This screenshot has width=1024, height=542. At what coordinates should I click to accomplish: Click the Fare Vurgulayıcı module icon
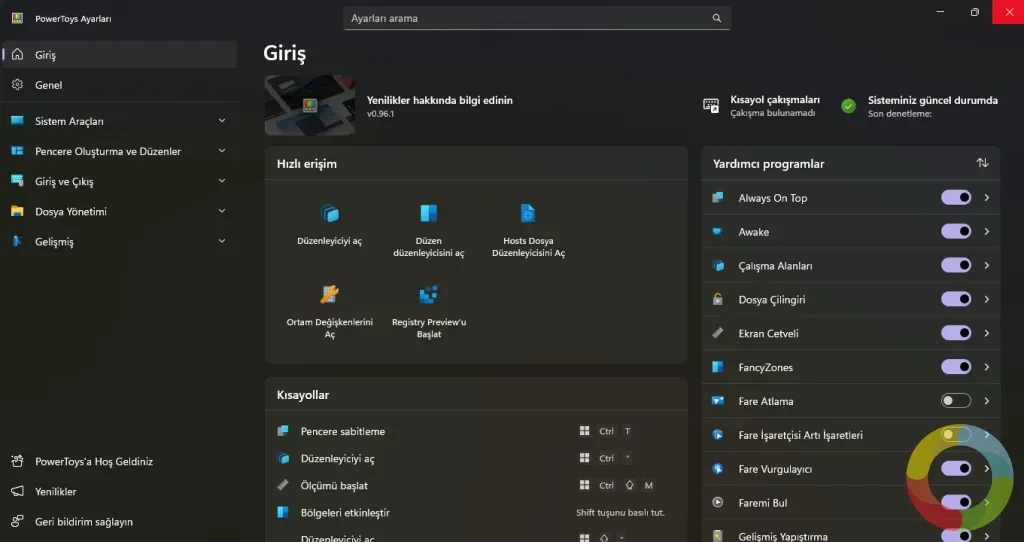pos(718,468)
